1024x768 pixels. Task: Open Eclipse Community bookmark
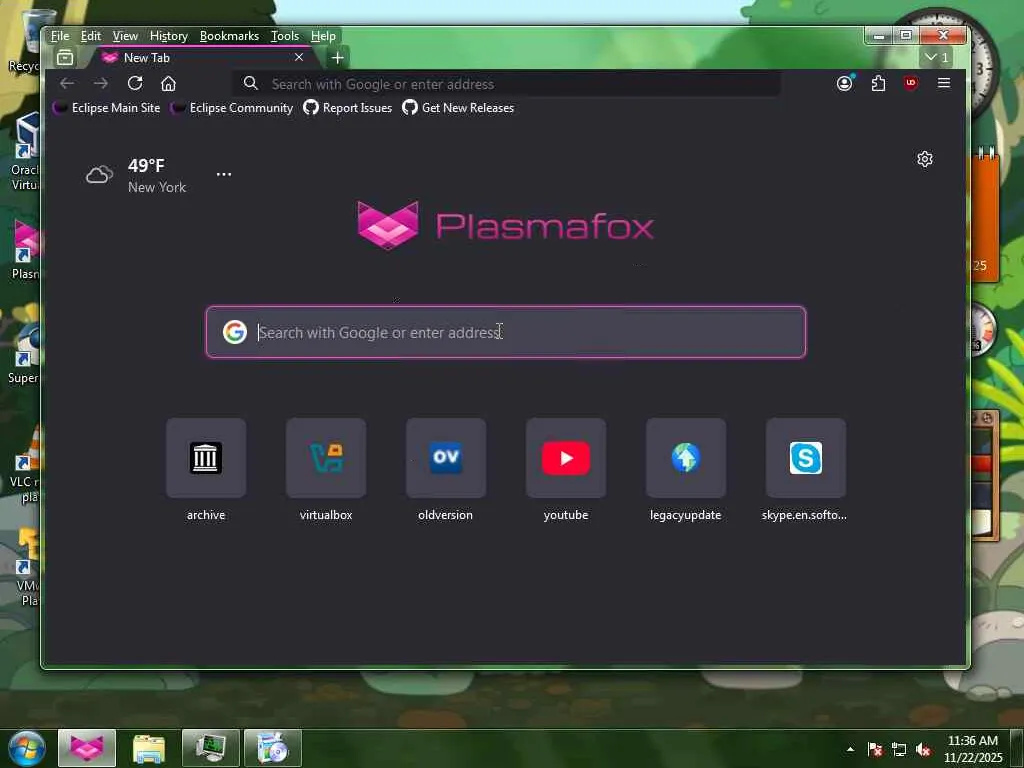click(232, 108)
